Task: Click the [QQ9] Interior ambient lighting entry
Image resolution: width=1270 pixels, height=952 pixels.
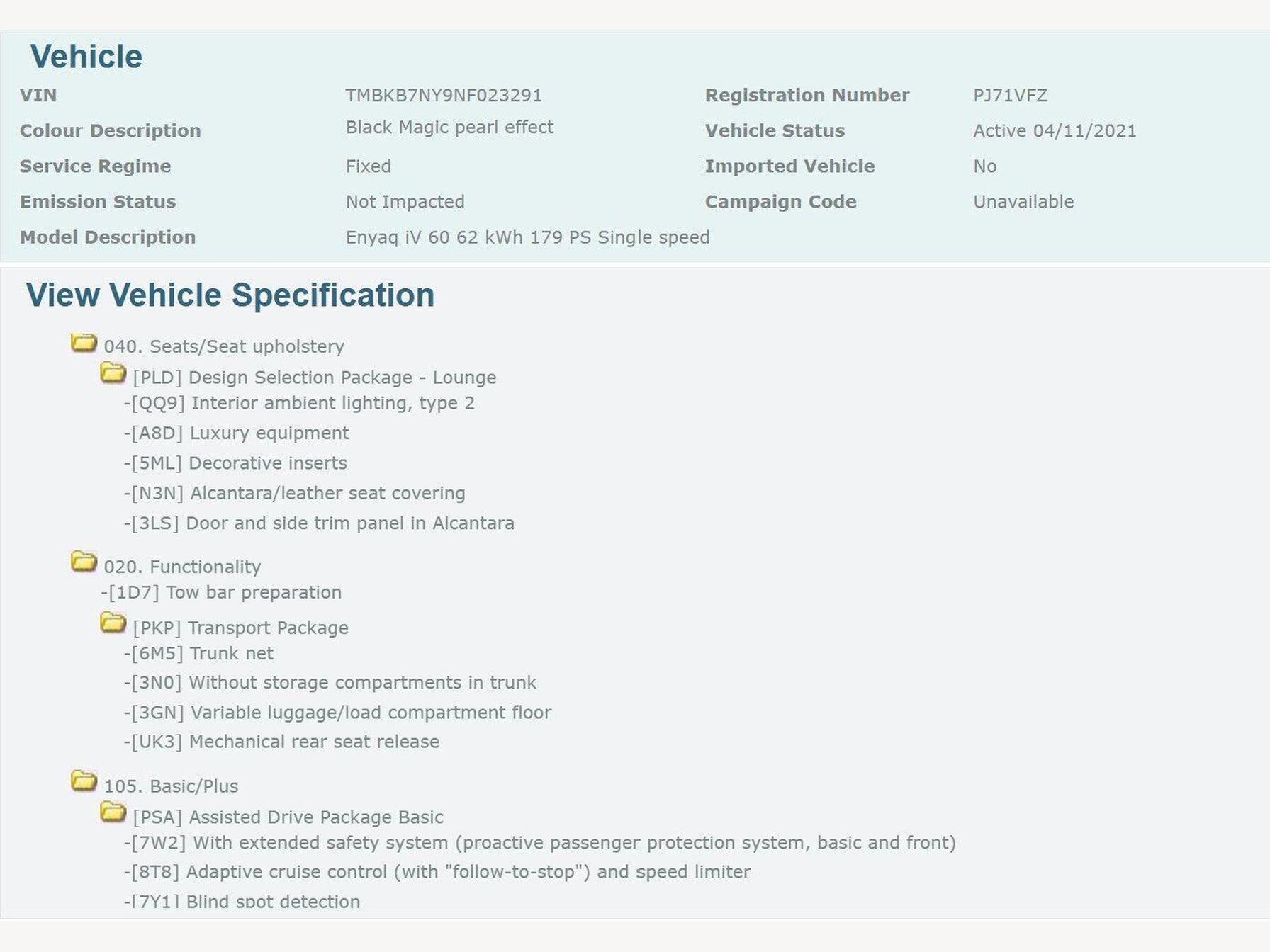Action: point(299,403)
